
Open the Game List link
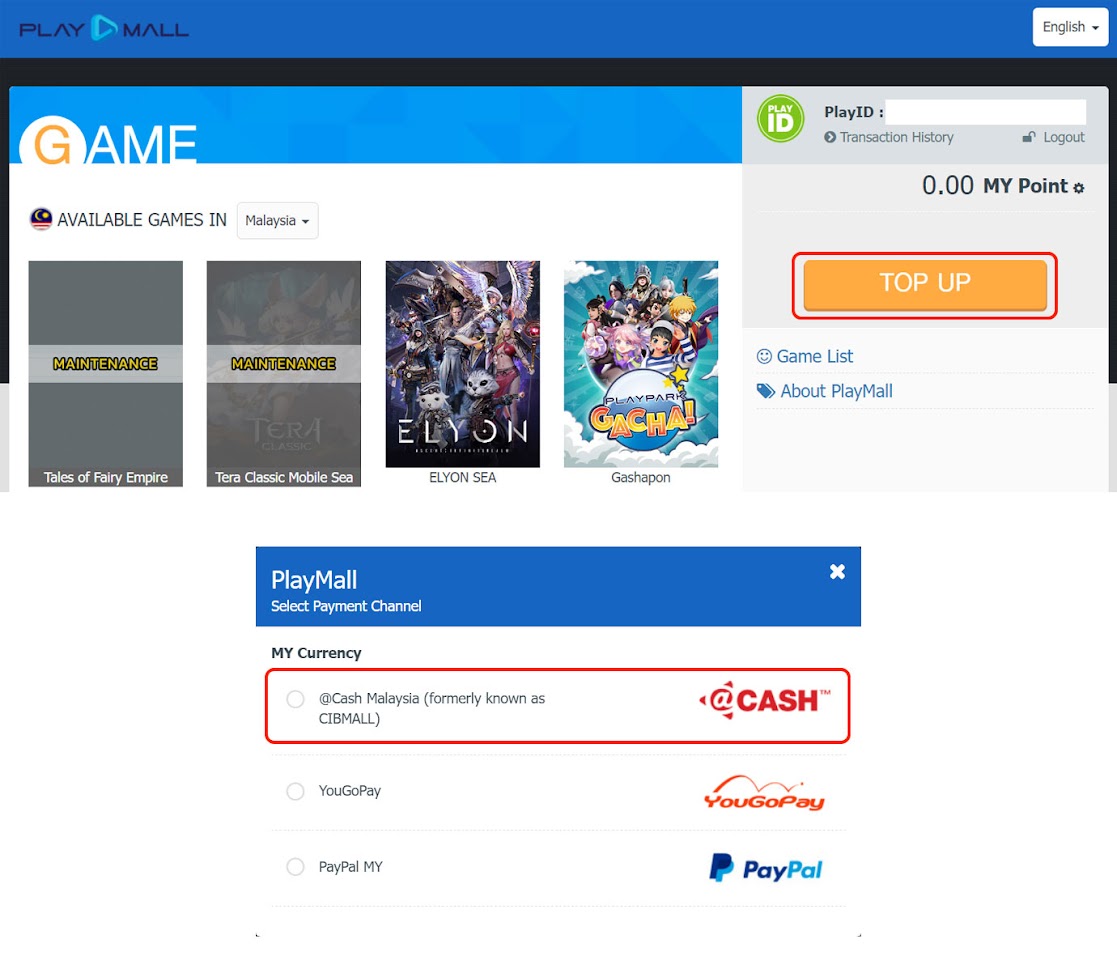click(x=814, y=356)
